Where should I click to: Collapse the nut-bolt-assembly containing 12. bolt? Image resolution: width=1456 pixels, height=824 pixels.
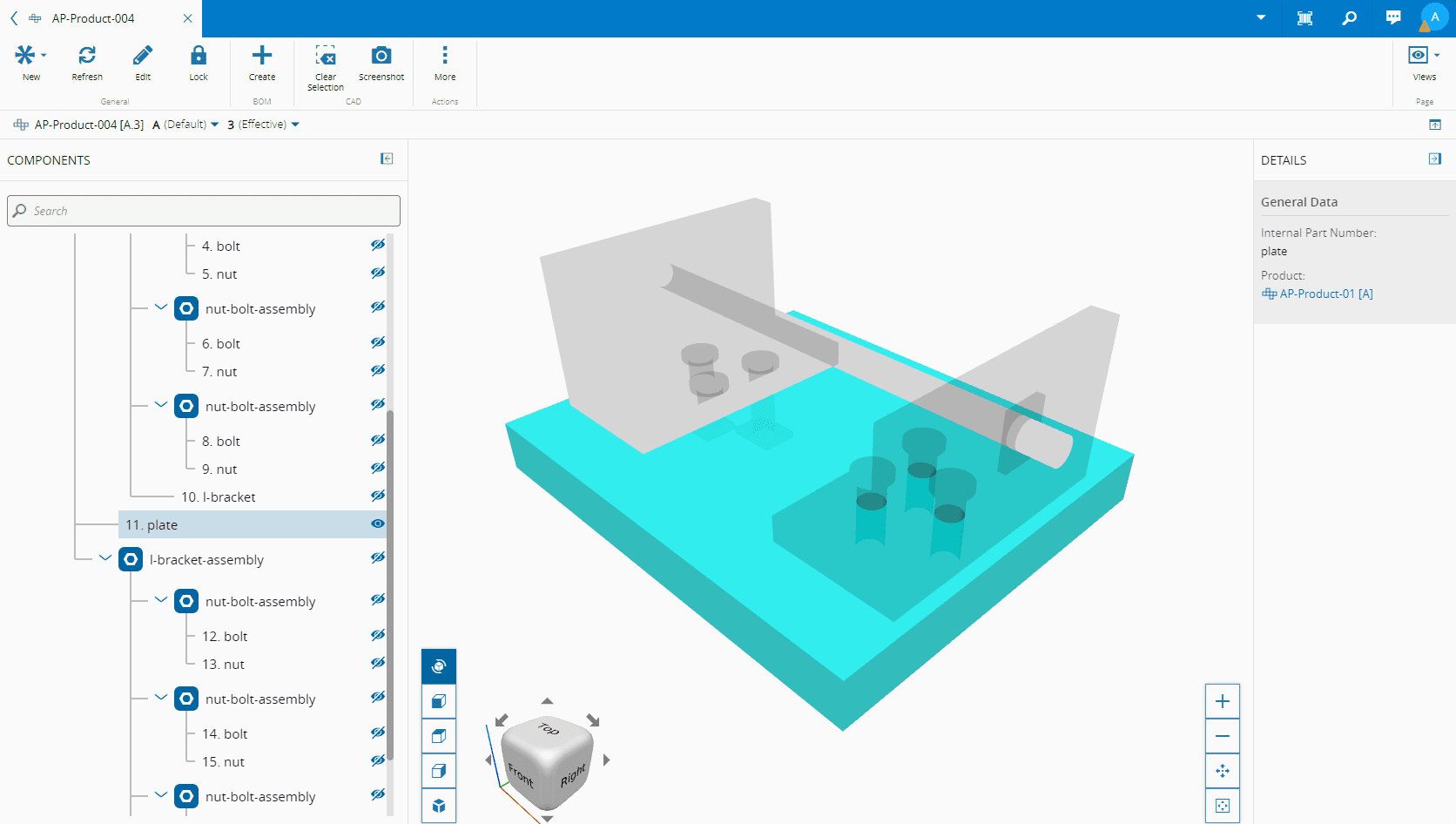(x=161, y=599)
